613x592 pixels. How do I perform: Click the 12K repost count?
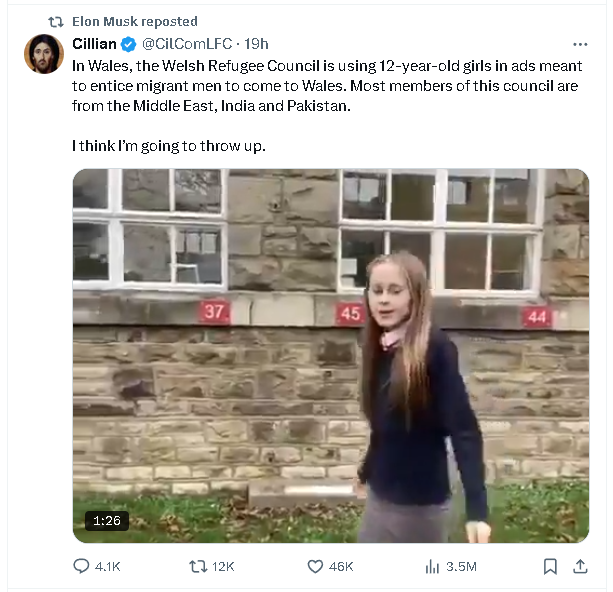coord(223,567)
